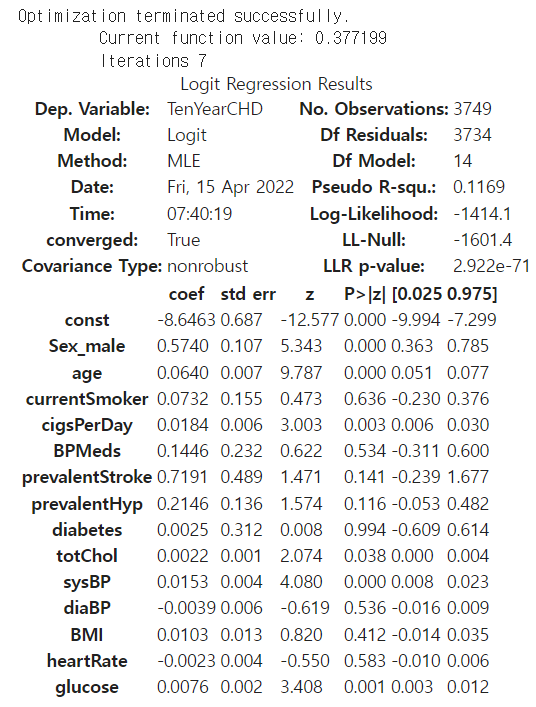The width and height of the screenshot is (536, 707).
Task: Click prevalentStroke upper bound 1.677
Action: [x=468, y=477]
